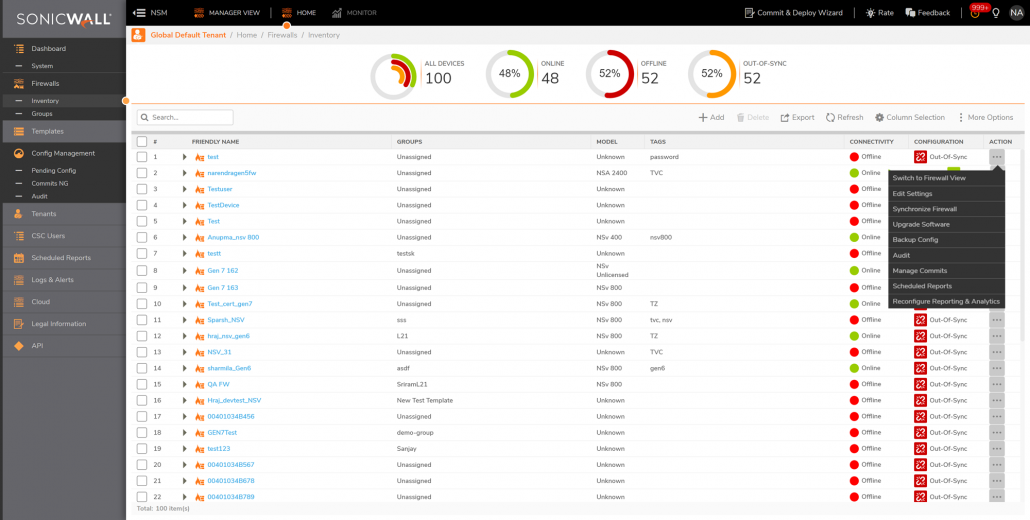The width and height of the screenshot is (1030, 520).
Task: Refresh the inventory list
Action: (845, 118)
